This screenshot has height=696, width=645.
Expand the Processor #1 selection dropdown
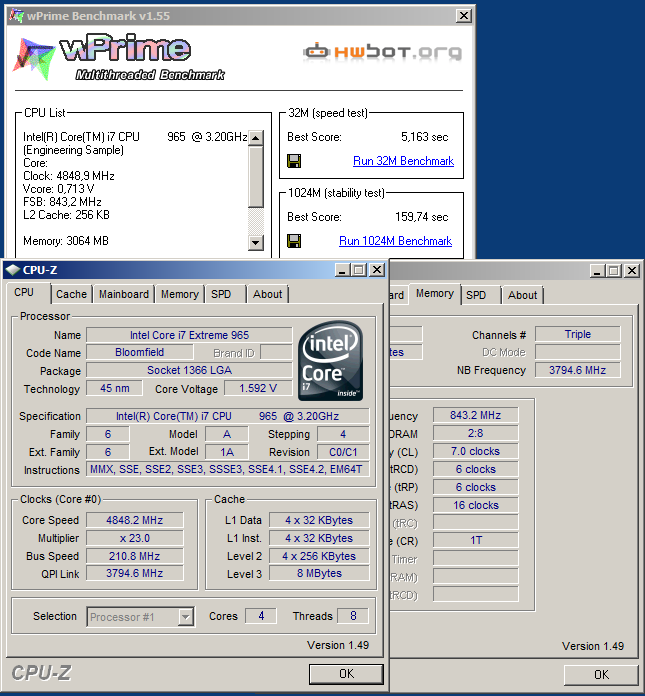click(186, 617)
